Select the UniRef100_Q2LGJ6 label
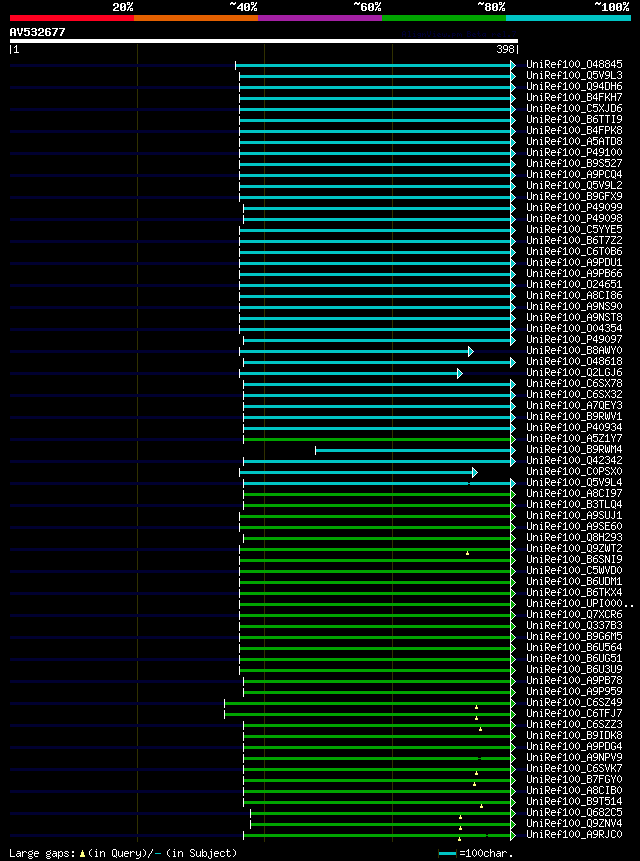This screenshot has width=640, height=861. 574,372
